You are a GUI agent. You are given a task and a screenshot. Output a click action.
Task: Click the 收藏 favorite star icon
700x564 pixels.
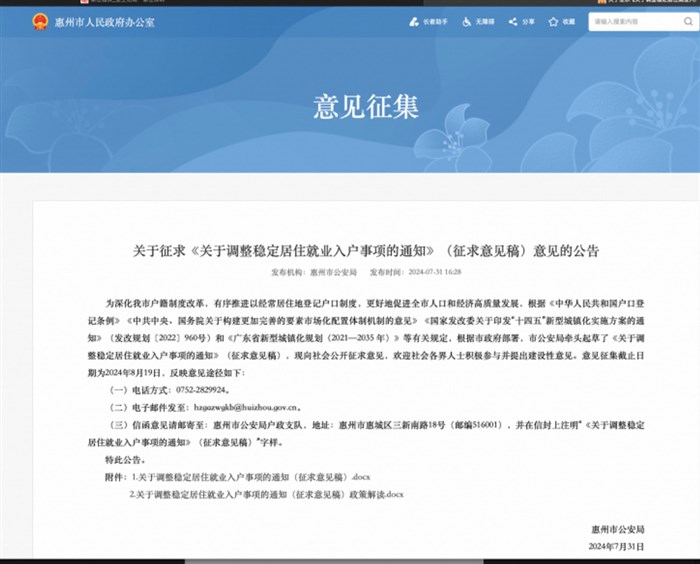pyautogui.click(x=552, y=21)
